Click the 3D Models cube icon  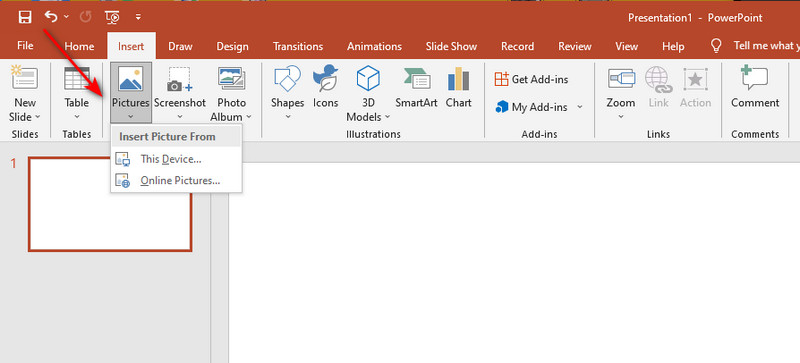tap(368, 79)
